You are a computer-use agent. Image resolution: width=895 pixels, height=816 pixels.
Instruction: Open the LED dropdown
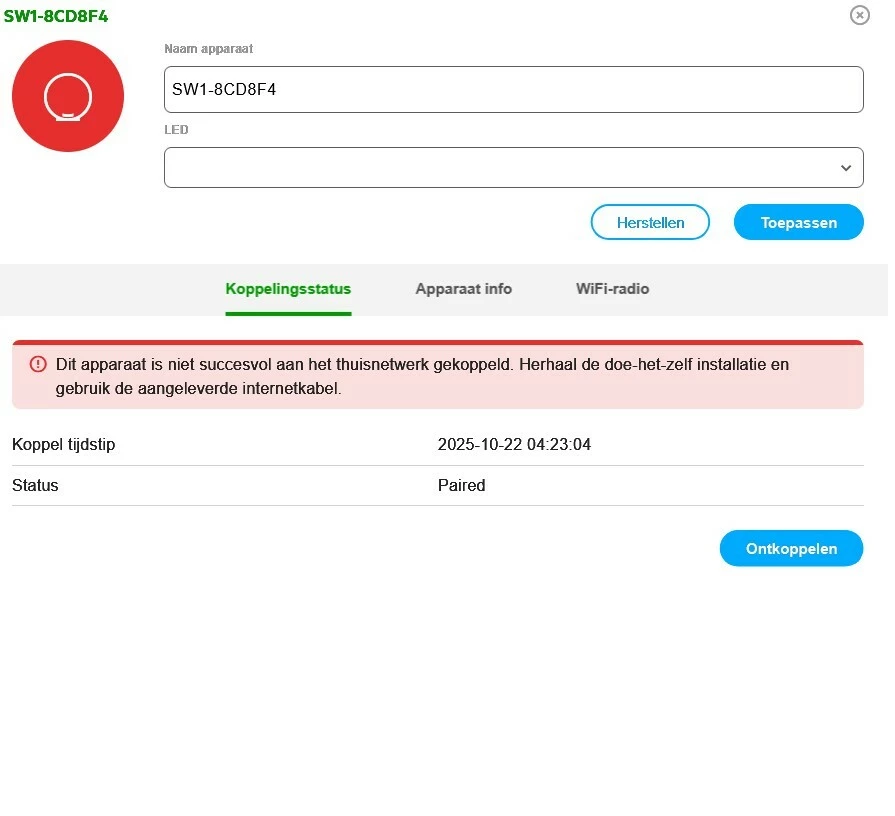coord(514,168)
